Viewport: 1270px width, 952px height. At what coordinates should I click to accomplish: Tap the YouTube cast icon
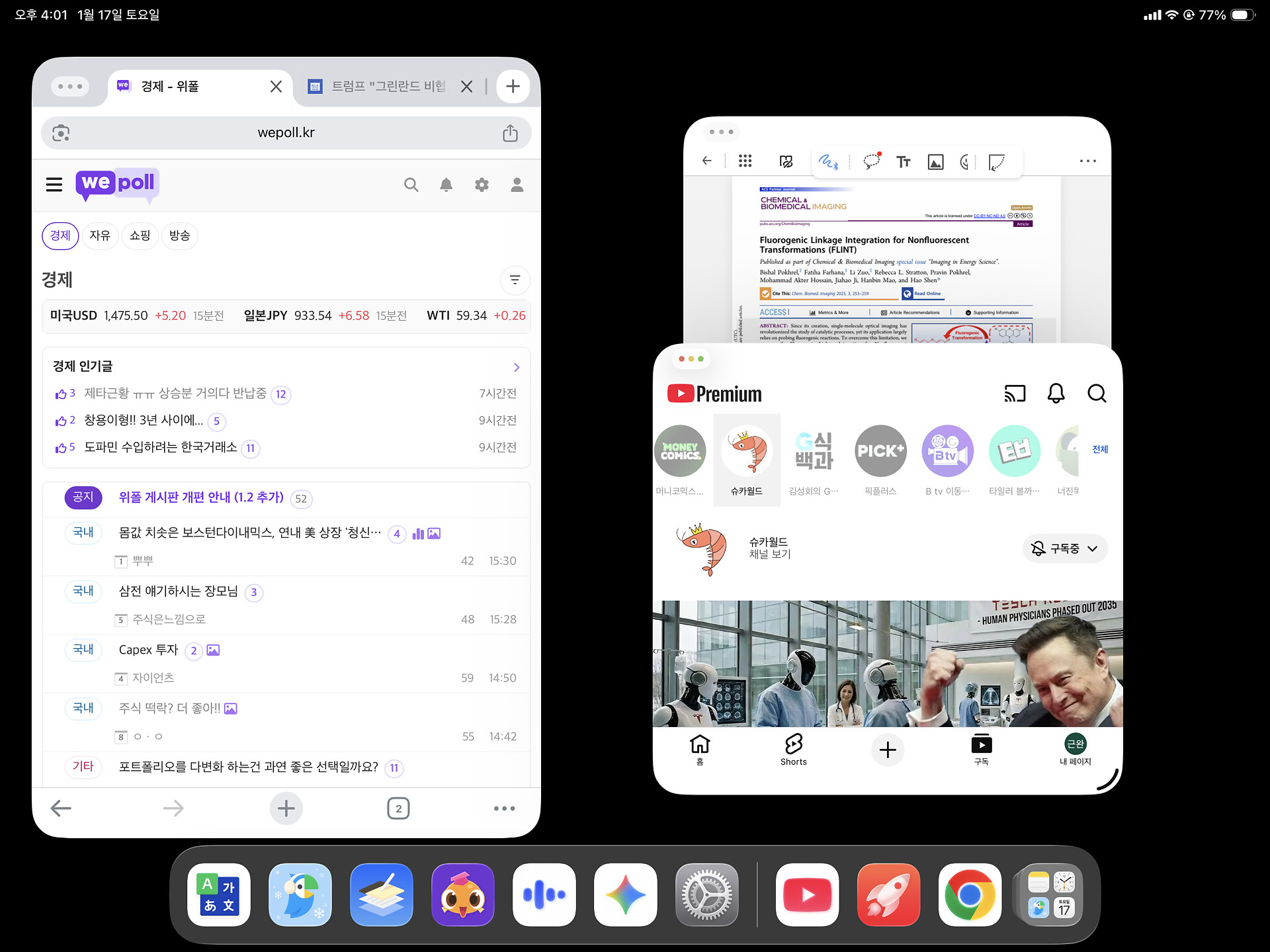pos(1015,394)
